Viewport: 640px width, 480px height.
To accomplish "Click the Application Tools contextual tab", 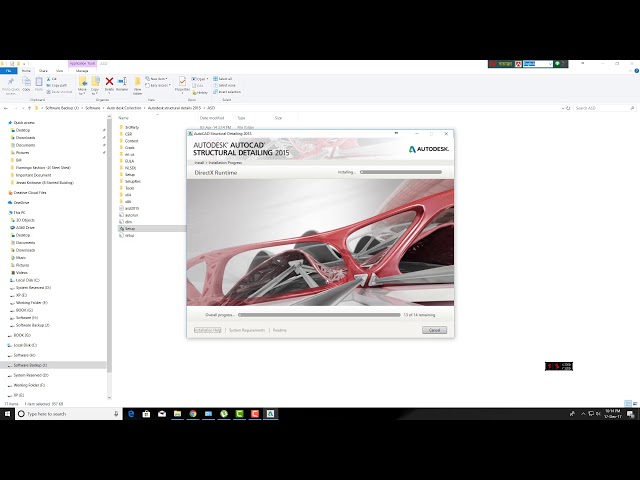I will 82,64.
